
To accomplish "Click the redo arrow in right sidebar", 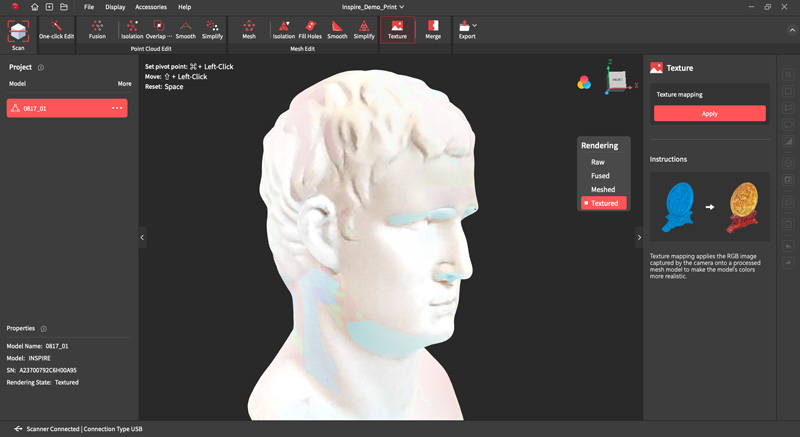I will [788, 263].
